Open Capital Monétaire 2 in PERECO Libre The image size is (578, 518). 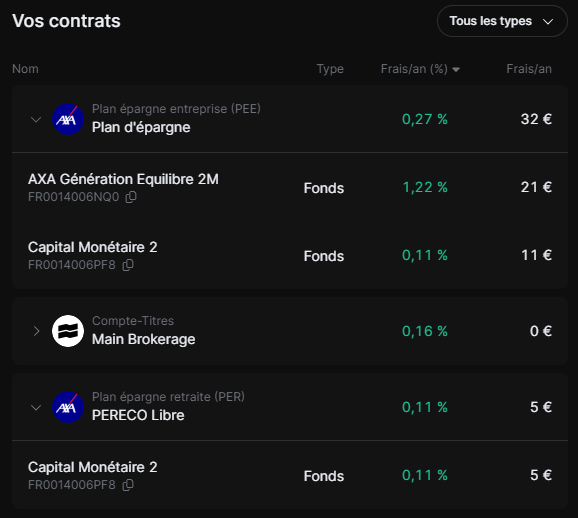pyautogui.click(x=93, y=467)
